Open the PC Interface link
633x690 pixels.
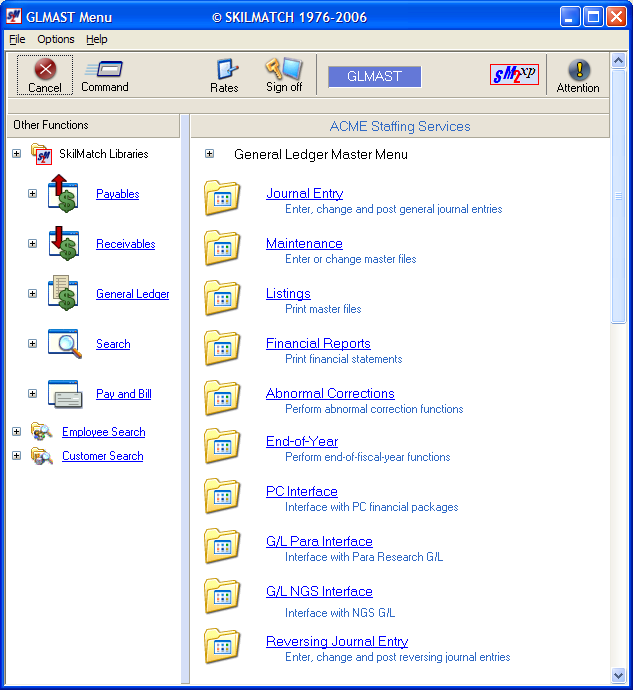pos(302,492)
